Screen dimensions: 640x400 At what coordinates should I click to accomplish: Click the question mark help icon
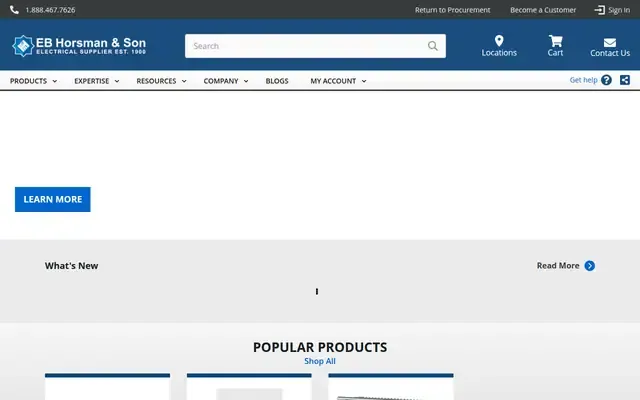(606, 80)
